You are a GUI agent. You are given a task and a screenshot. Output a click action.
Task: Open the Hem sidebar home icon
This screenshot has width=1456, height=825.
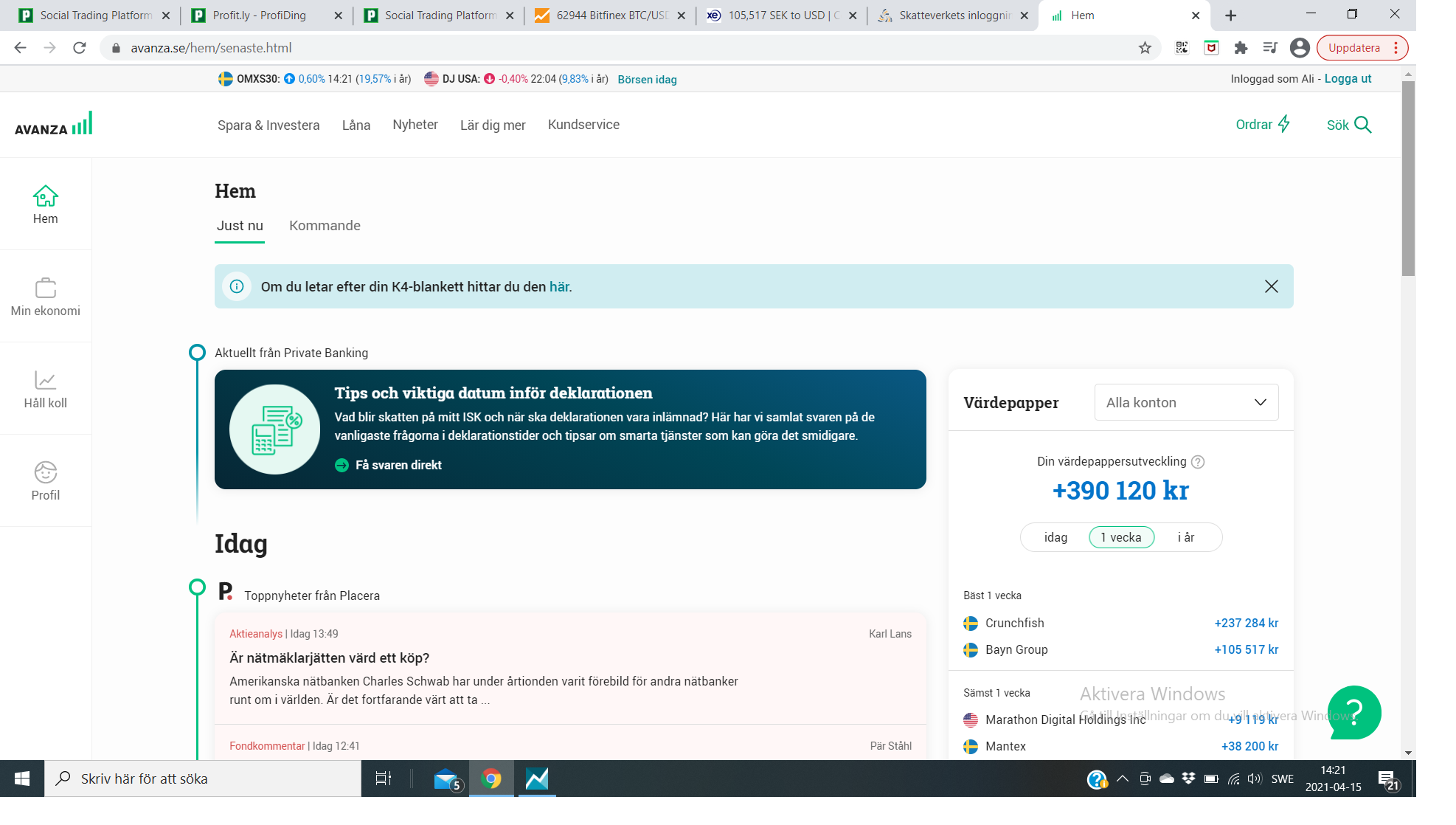coord(45,196)
